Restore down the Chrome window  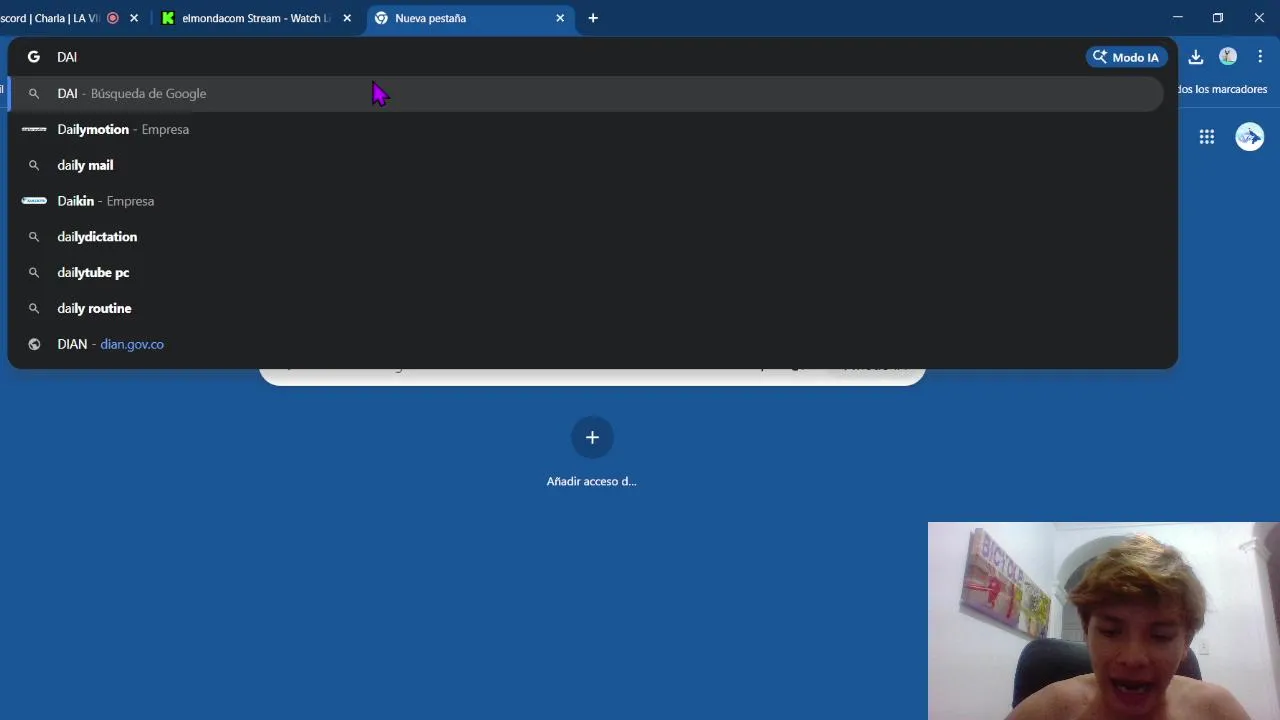pos(1218,18)
